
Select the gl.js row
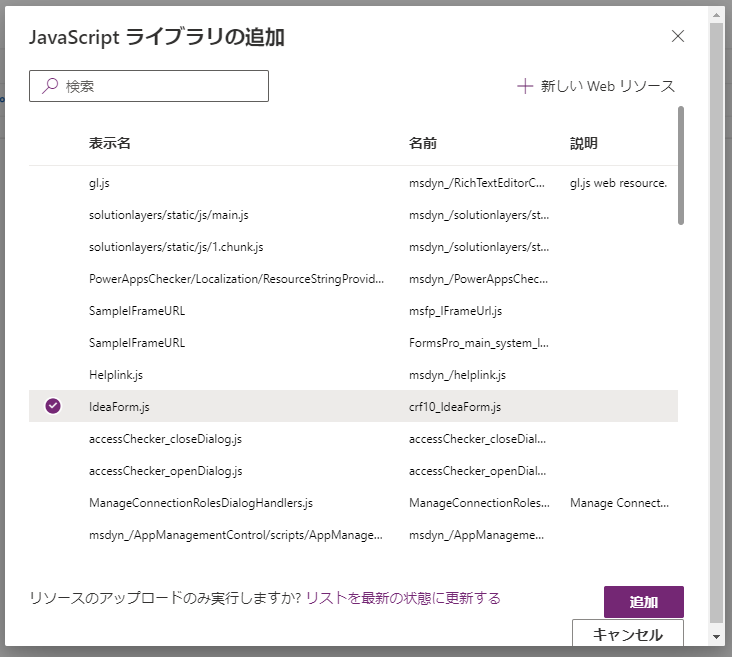point(353,183)
